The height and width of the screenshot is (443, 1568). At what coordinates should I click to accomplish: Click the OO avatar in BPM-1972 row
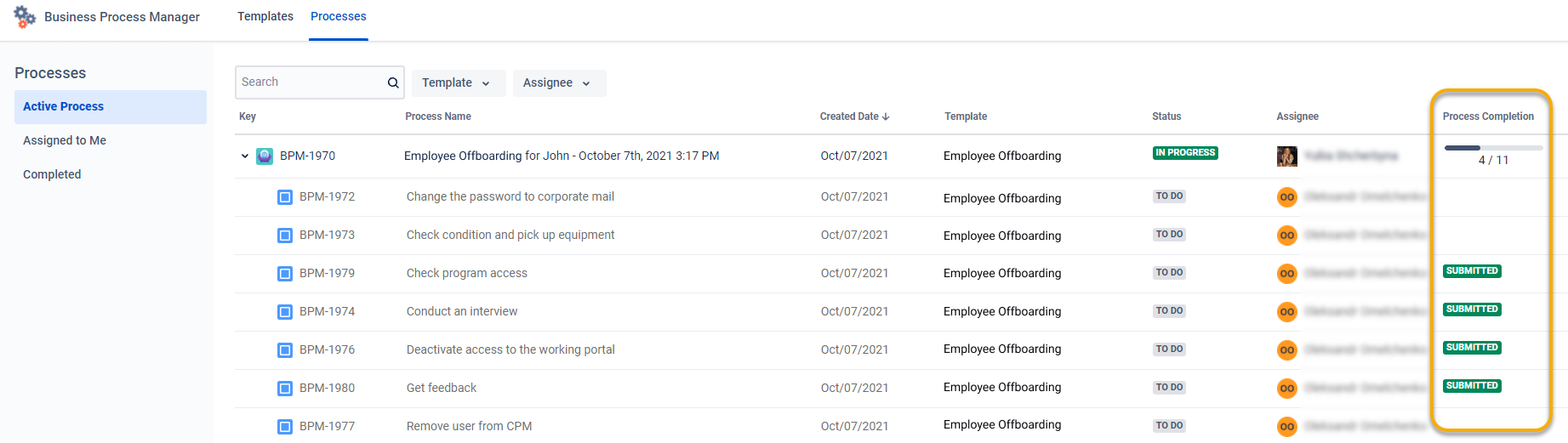pyautogui.click(x=1287, y=197)
